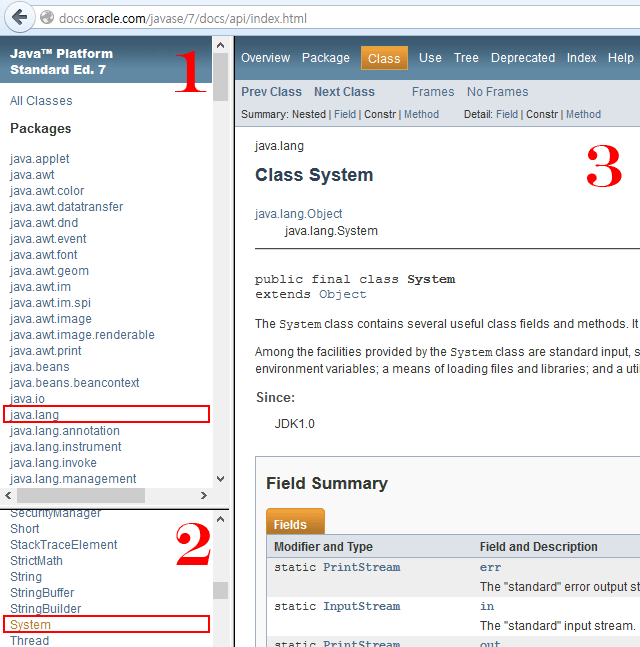640x647 pixels.
Task: Click Object link after extends
Action: pyautogui.click(x=342, y=294)
